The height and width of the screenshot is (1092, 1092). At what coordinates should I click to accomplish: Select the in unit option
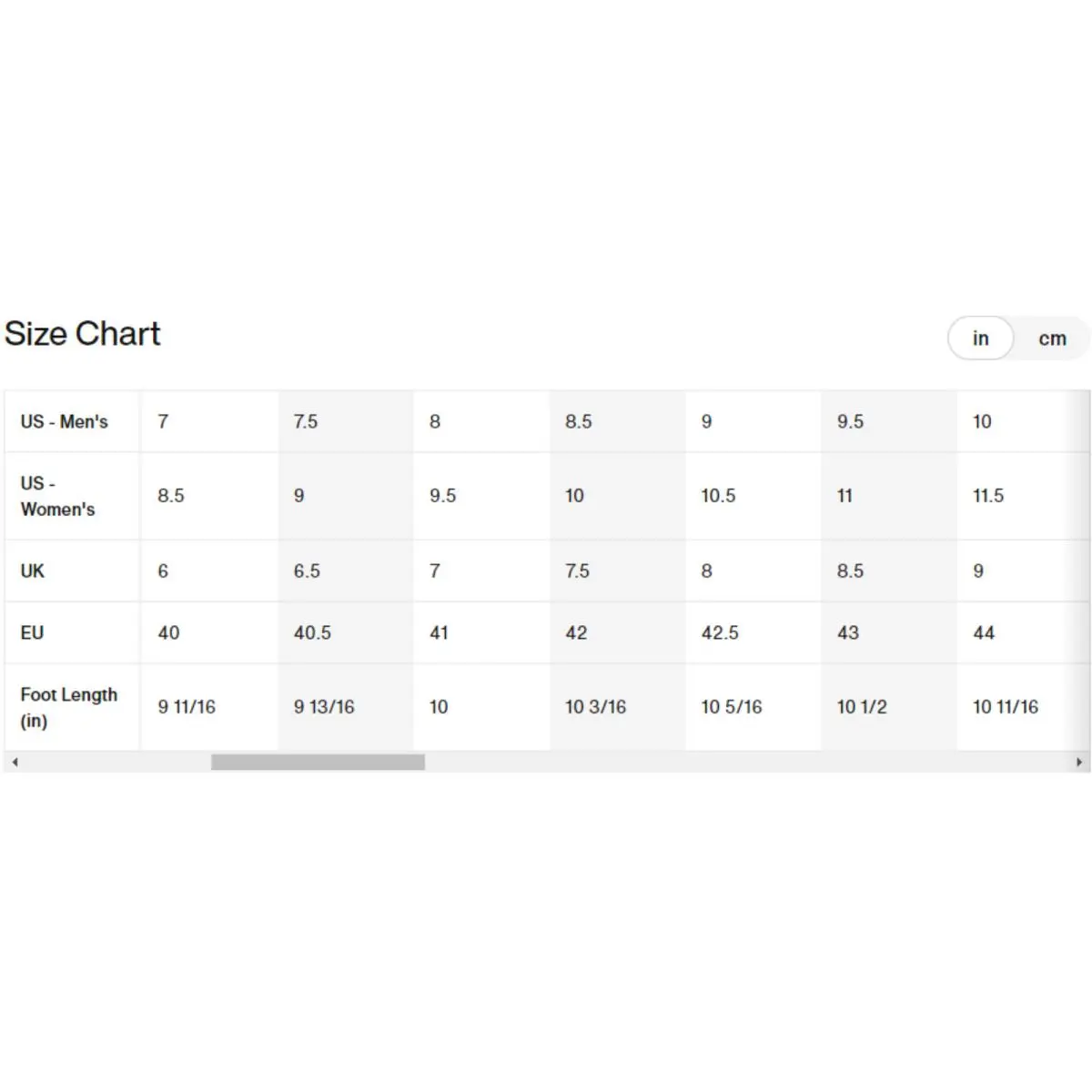pyautogui.click(x=980, y=339)
